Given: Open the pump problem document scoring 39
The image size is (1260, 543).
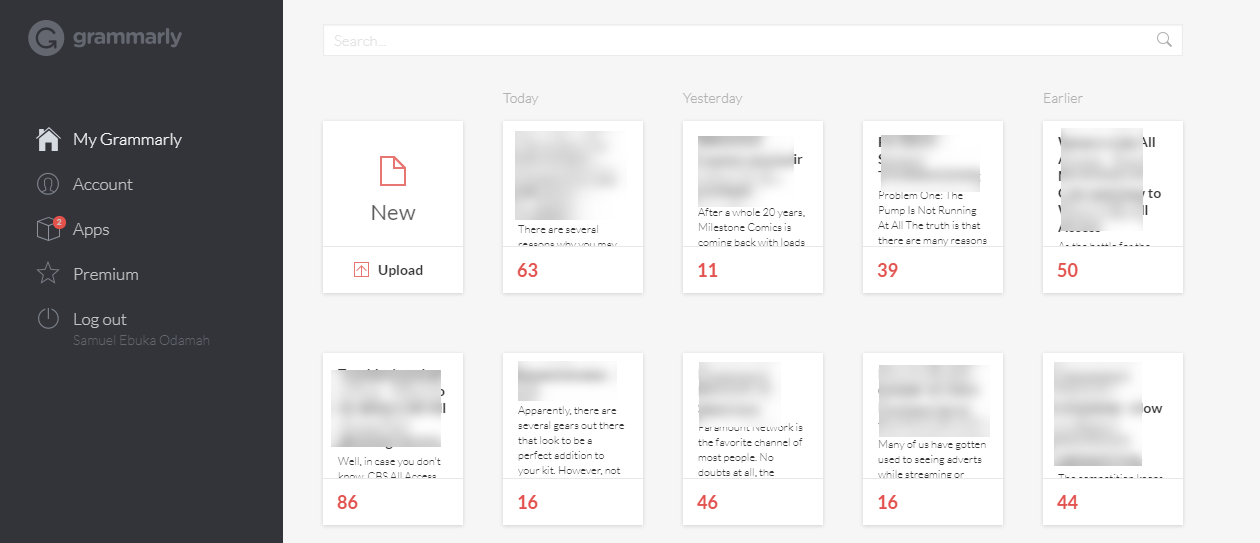Looking at the screenshot, I should [932, 207].
